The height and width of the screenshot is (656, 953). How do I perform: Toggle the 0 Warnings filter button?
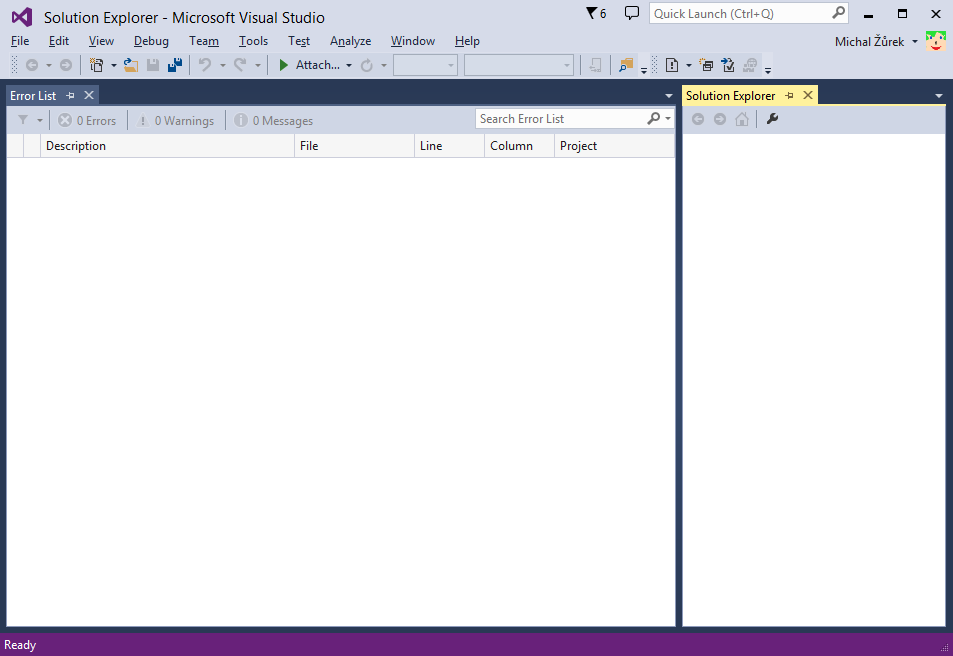[176, 120]
